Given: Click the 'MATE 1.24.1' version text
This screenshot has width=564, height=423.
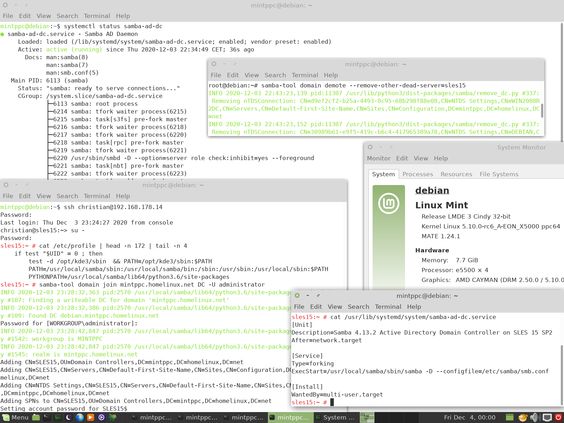Looking at the screenshot, I should 441,236.
